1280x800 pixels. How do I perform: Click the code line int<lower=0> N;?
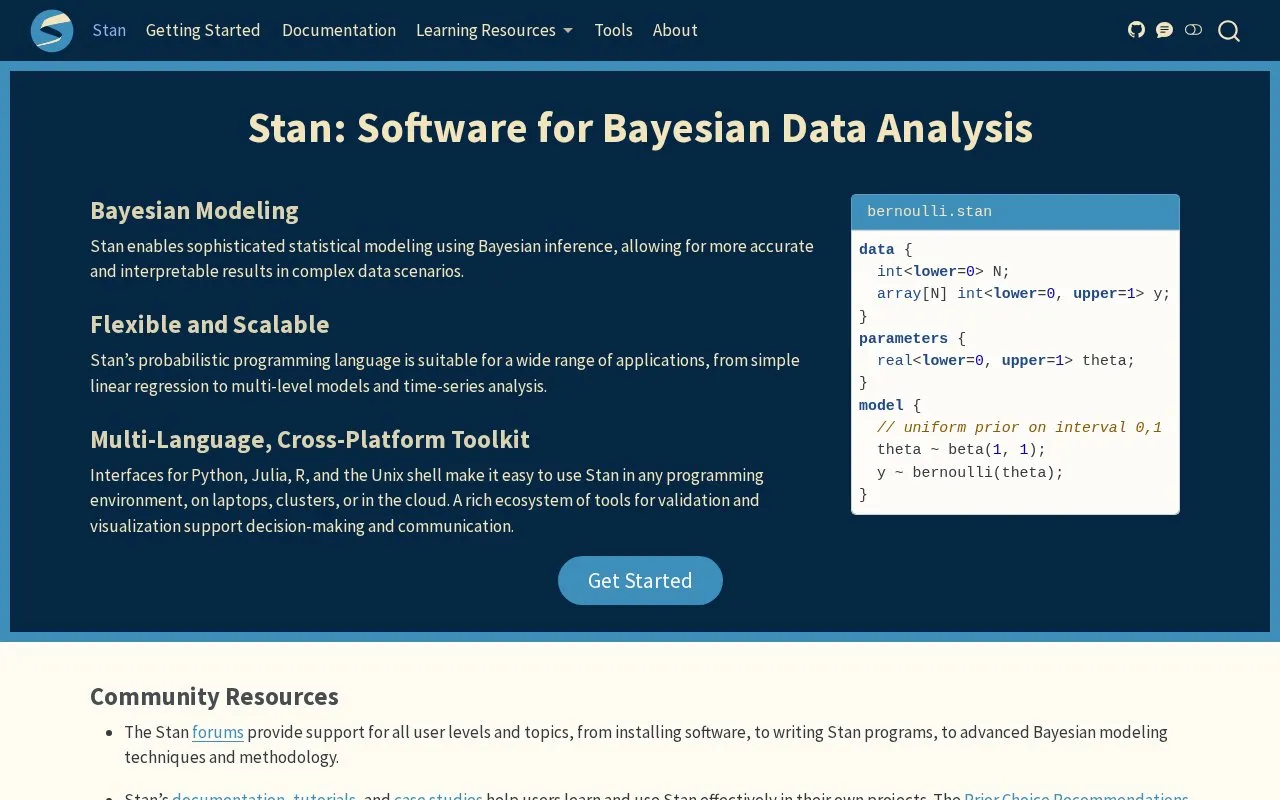coord(943,272)
